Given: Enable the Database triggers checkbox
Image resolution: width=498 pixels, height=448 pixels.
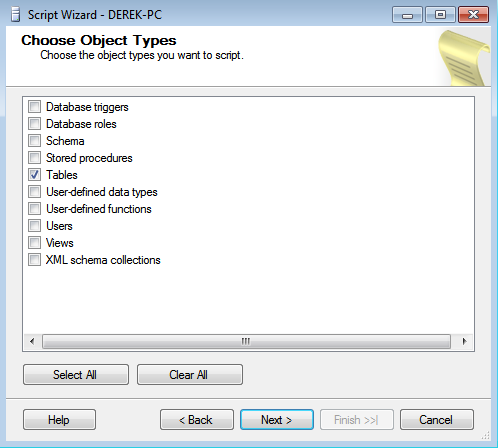Looking at the screenshot, I should pos(34,107).
